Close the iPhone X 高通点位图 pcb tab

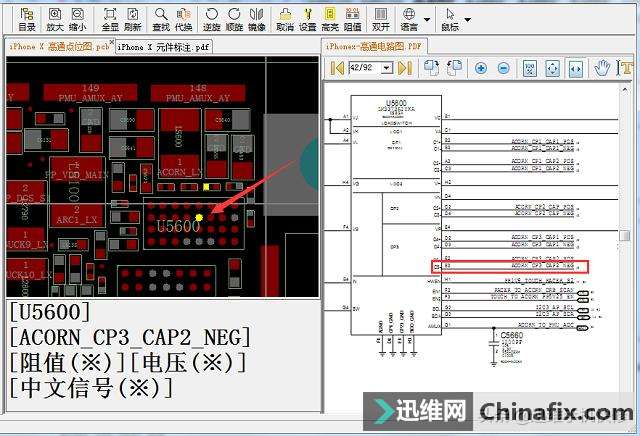112,42
